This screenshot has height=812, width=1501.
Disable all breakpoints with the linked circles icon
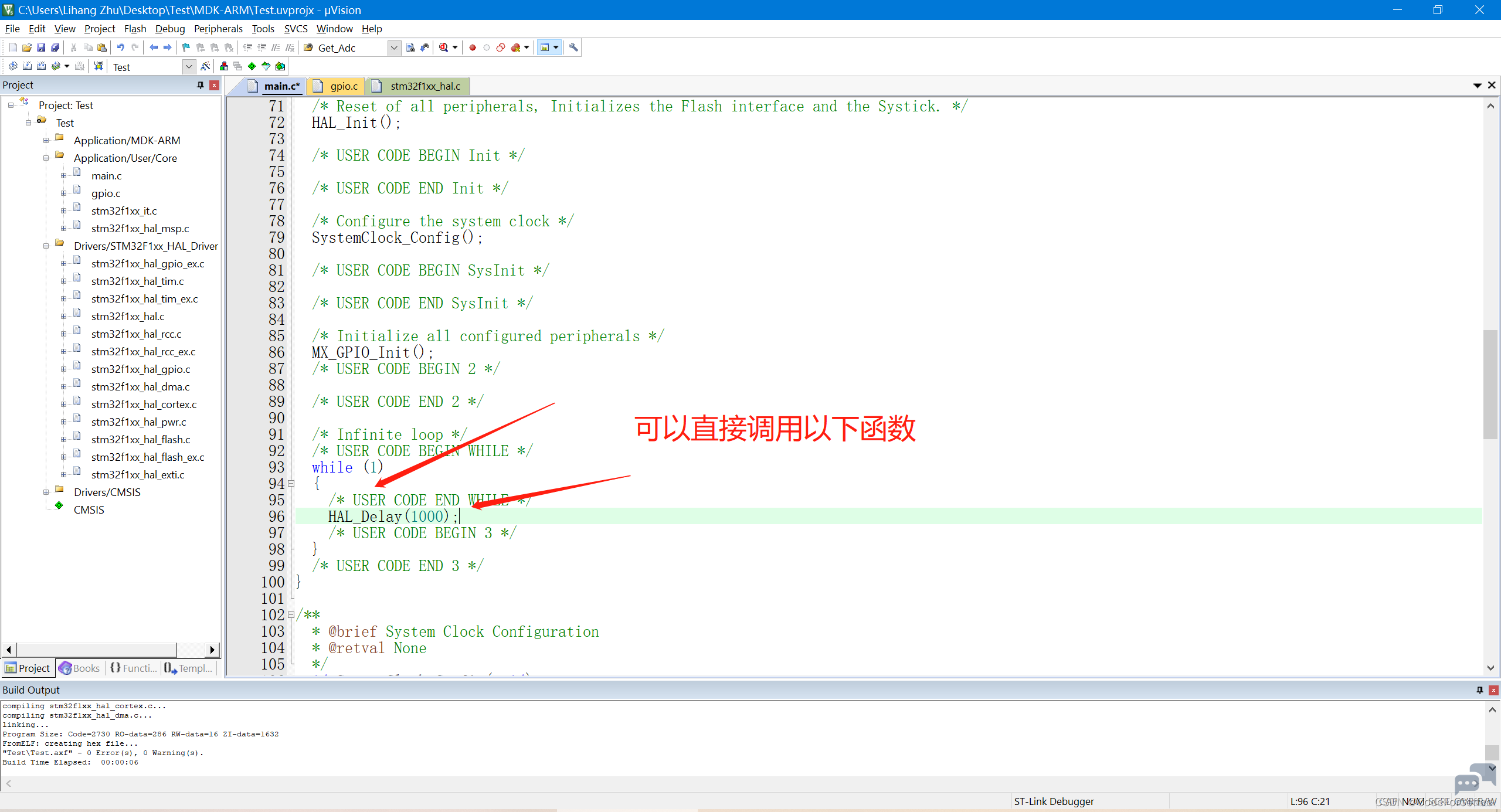(x=501, y=47)
